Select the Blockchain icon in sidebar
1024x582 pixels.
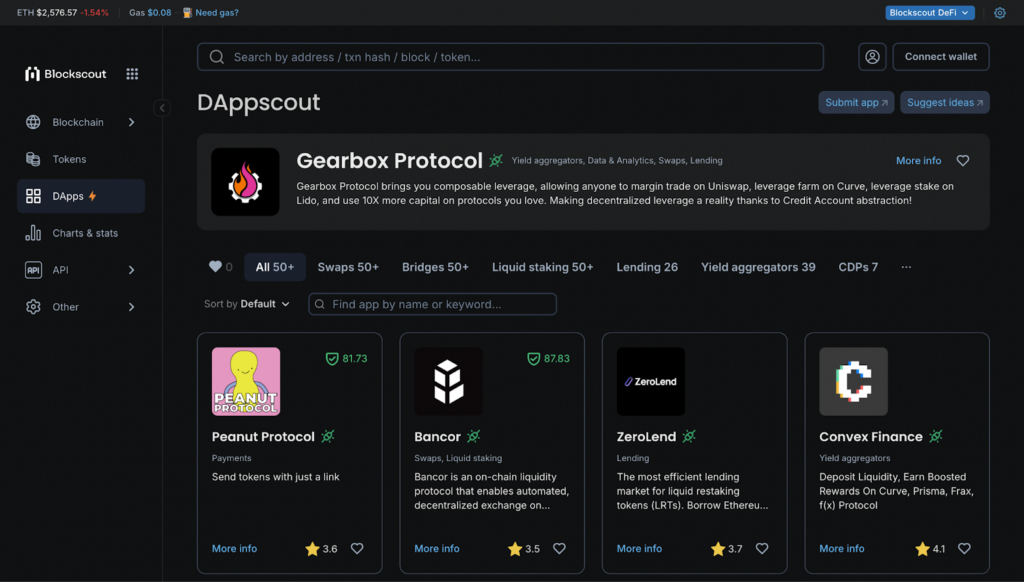pyautogui.click(x=34, y=122)
